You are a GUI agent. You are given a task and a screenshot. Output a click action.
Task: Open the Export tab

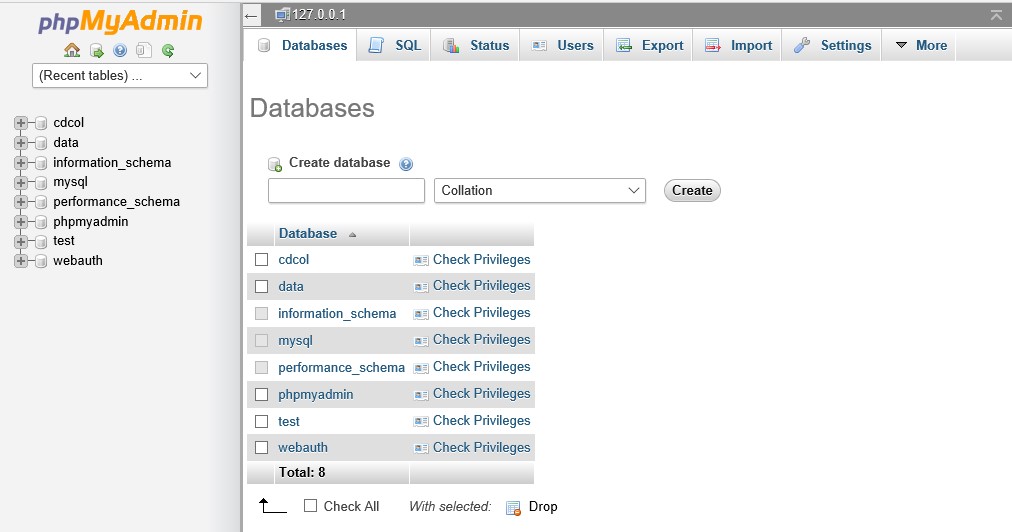click(650, 45)
